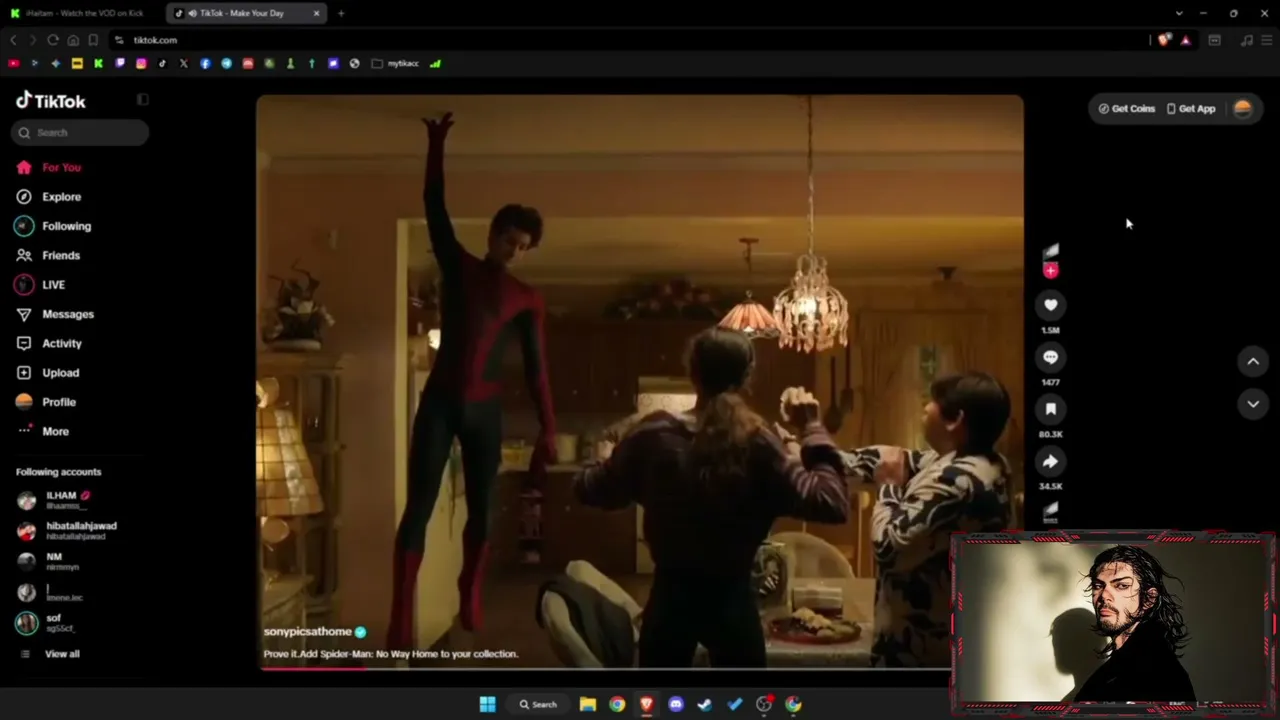Open Steam from the taskbar
The image size is (1280, 720).
[x=705, y=704]
